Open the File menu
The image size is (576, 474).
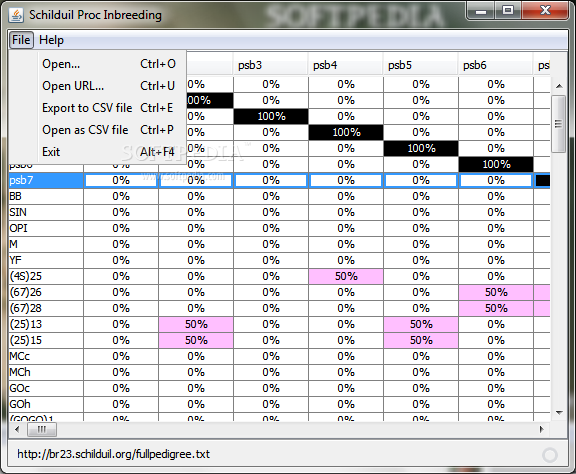[x=21, y=40]
